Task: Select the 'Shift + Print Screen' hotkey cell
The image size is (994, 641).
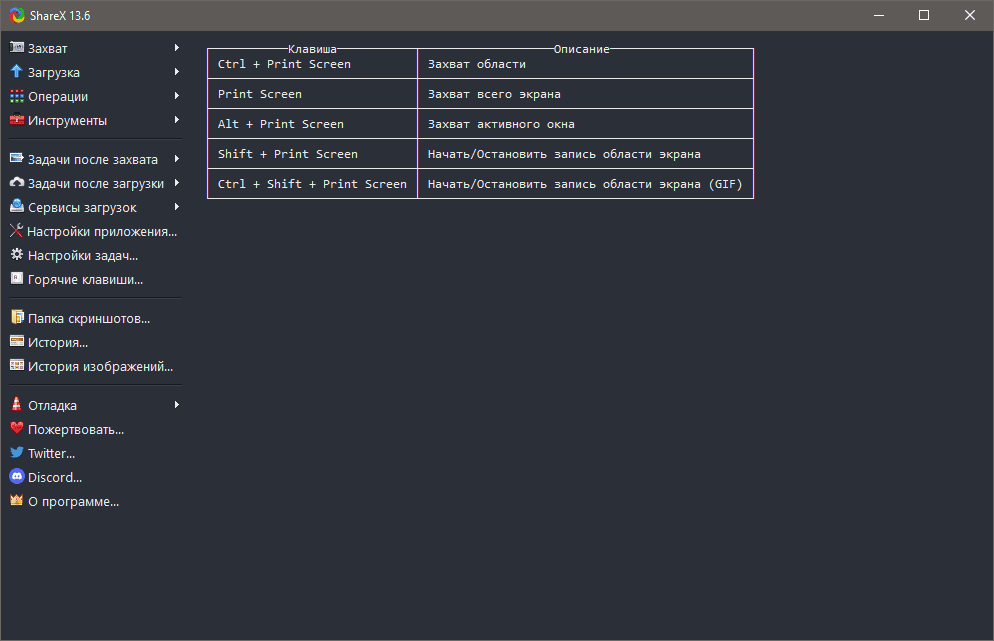Action: tap(313, 153)
